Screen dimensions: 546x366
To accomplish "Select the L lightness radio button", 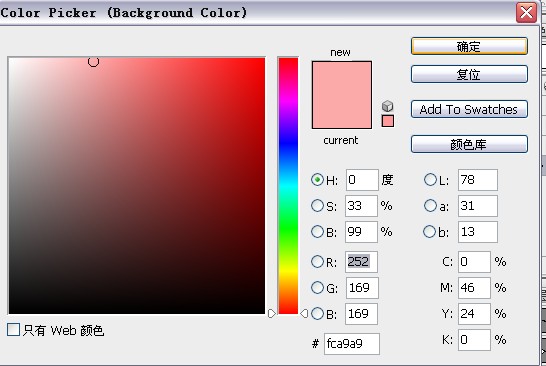I will pos(430,180).
